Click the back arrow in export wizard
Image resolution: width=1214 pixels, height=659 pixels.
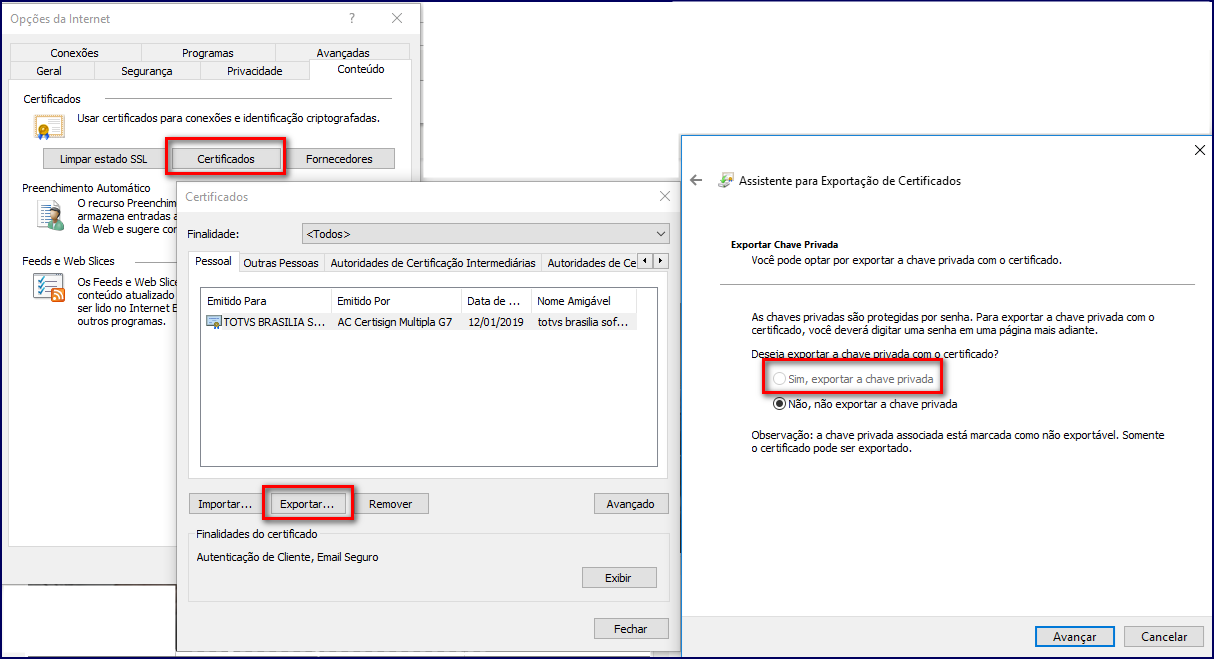coord(696,181)
